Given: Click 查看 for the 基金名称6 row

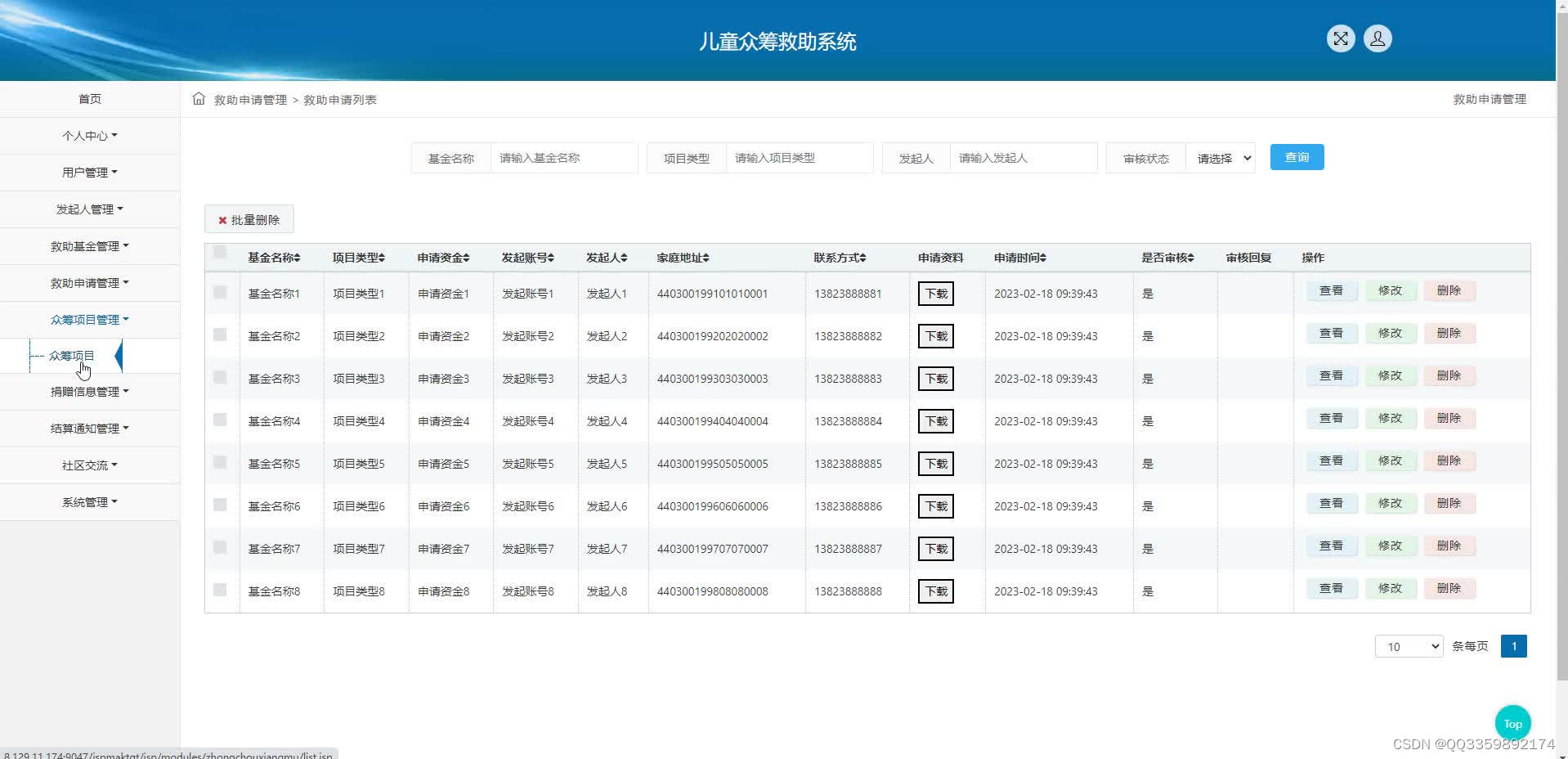Looking at the screenshot, I should click(1331, 503).
